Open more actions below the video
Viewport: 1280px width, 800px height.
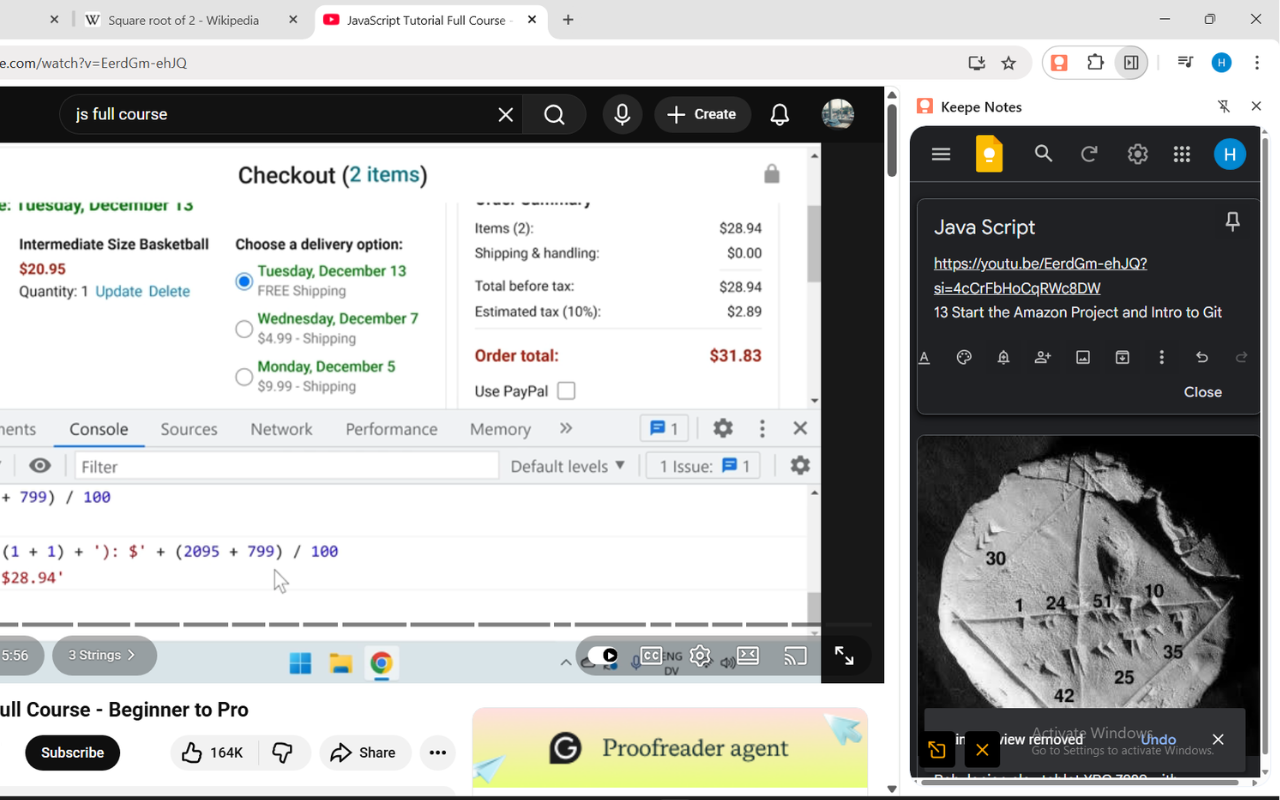pyautogui.click(x=438, y=753)
